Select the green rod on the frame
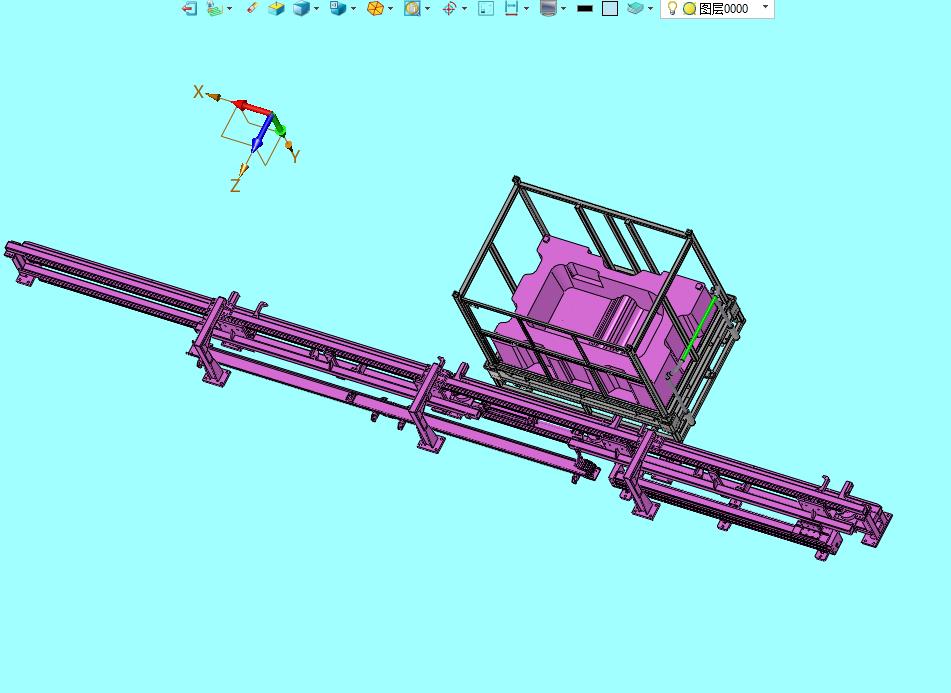The width and height of the screenshot is (951, 693). [699, 329]
